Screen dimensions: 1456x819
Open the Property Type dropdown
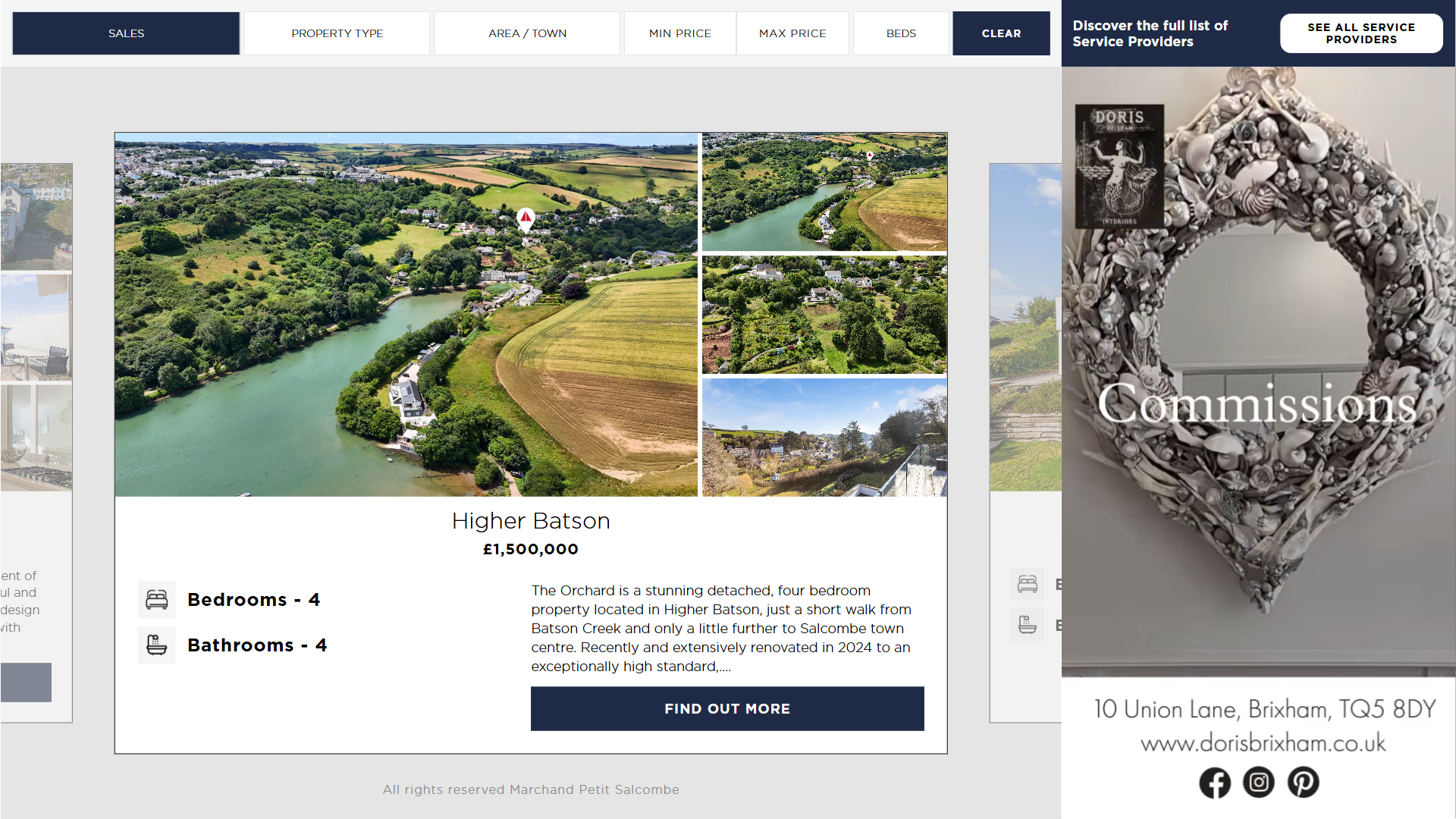[337, 33]
